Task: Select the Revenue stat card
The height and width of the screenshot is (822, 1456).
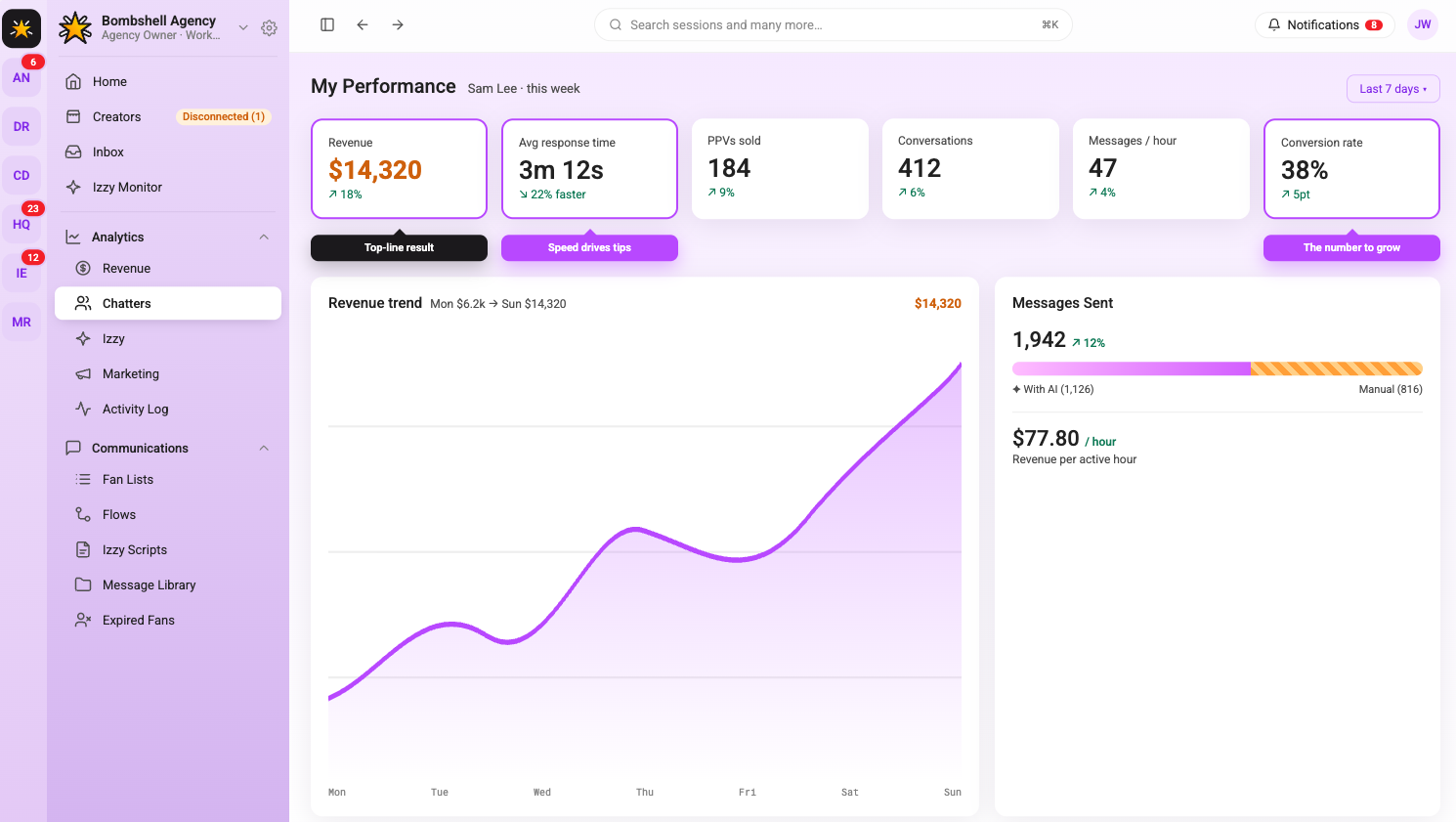Action: click(x=399, y=168)
